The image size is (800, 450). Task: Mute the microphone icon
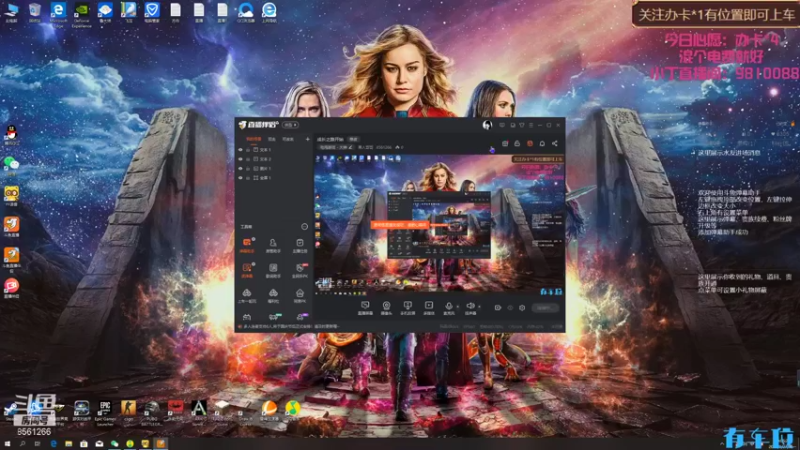(449, 307)
